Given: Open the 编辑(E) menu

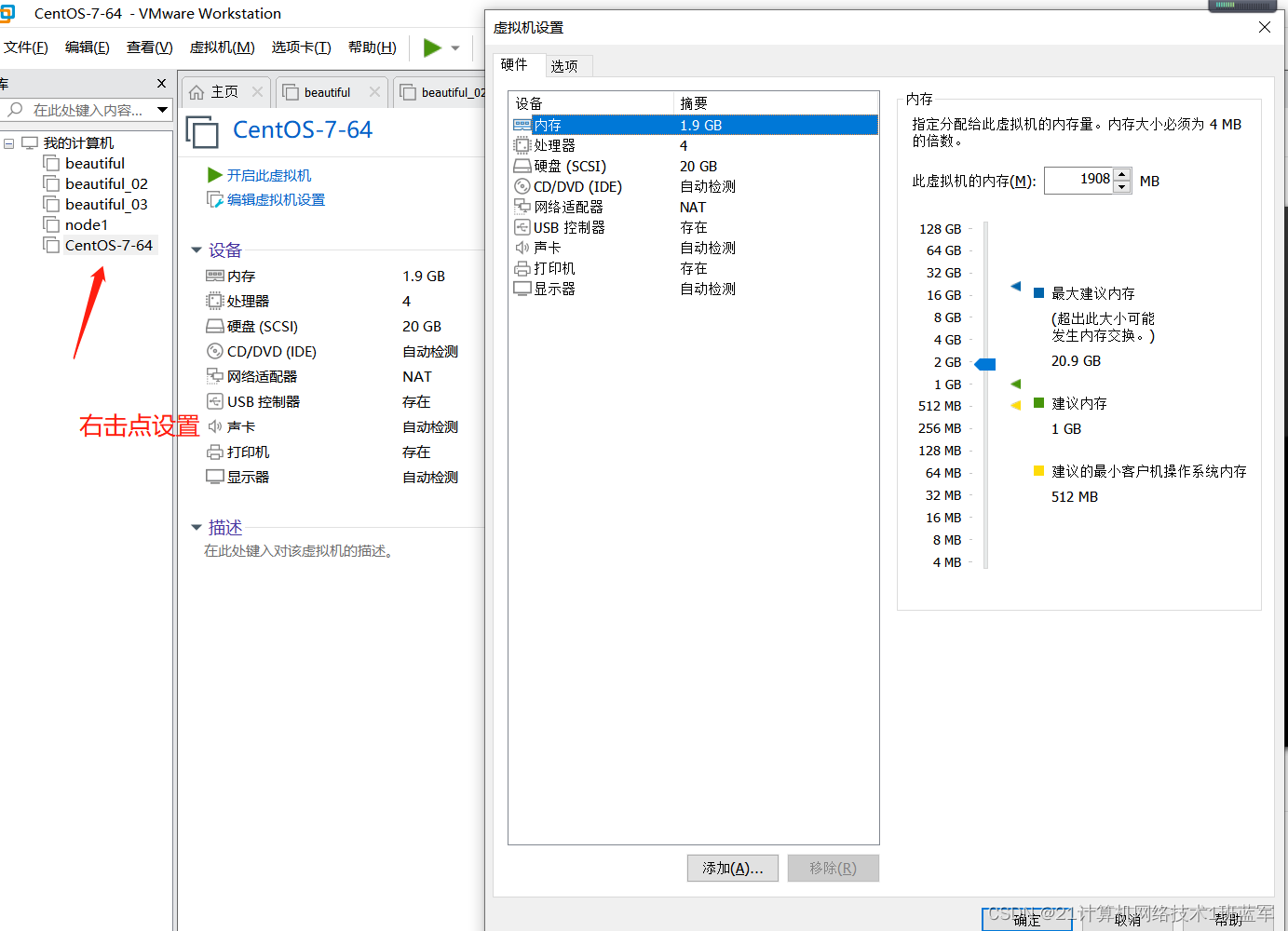Looking at the screenshot, I should pos(88,47).
